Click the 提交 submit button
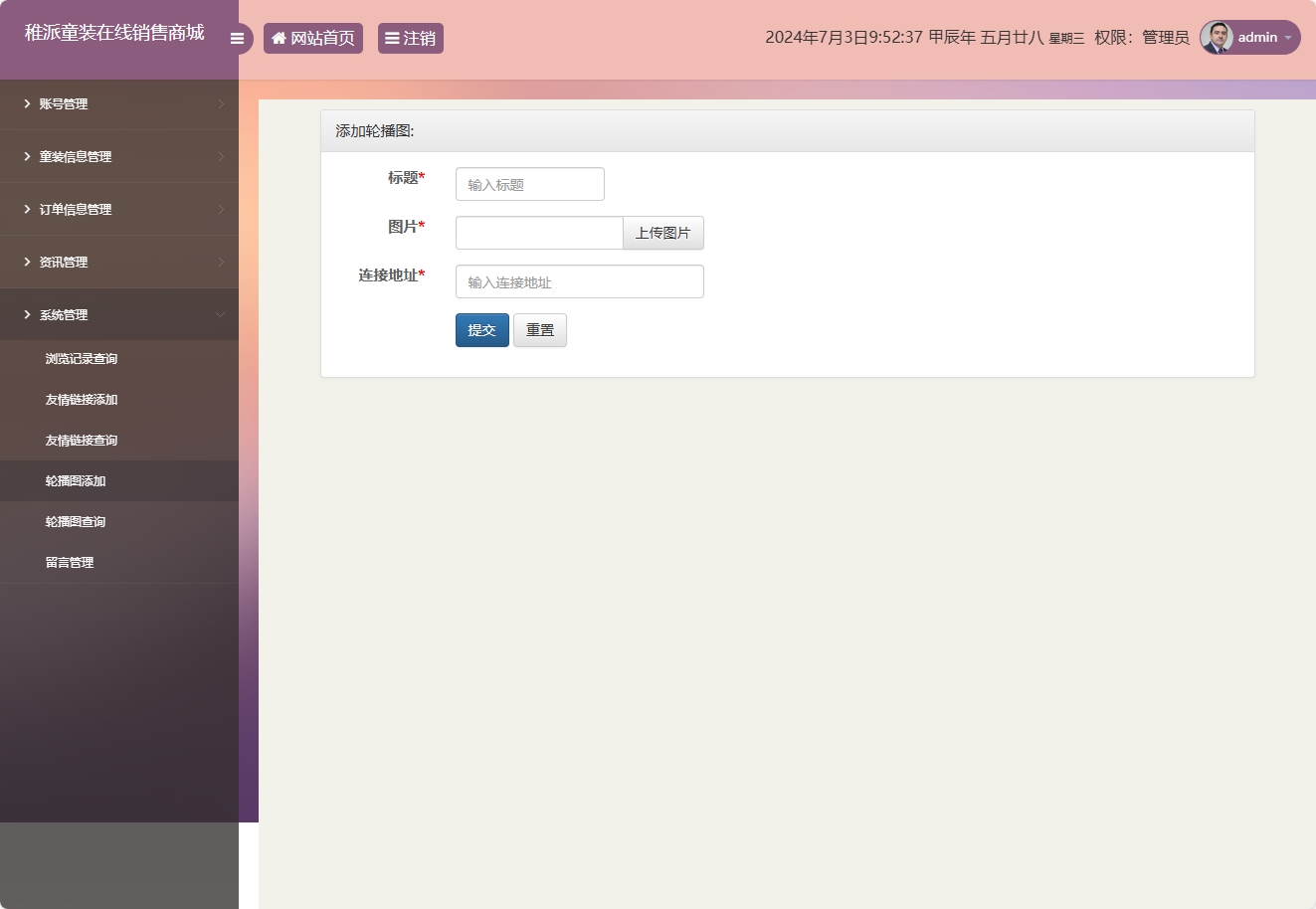Image resolution: width=1316 pixels, height=909 pixels. (x=481, y=329)
